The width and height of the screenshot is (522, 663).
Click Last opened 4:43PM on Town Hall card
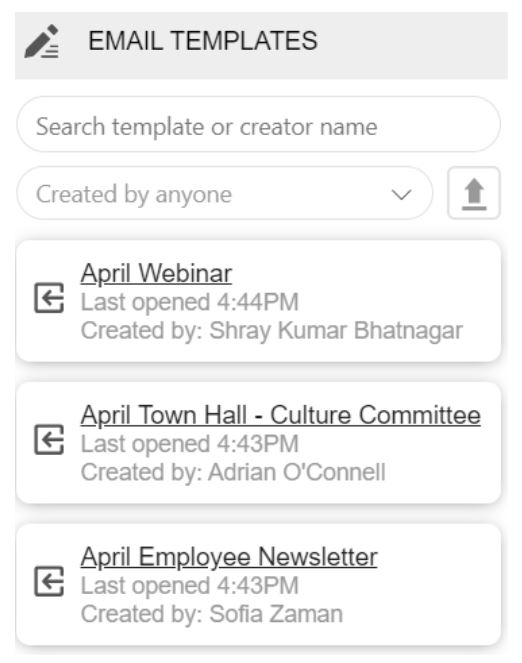[190, 444]
